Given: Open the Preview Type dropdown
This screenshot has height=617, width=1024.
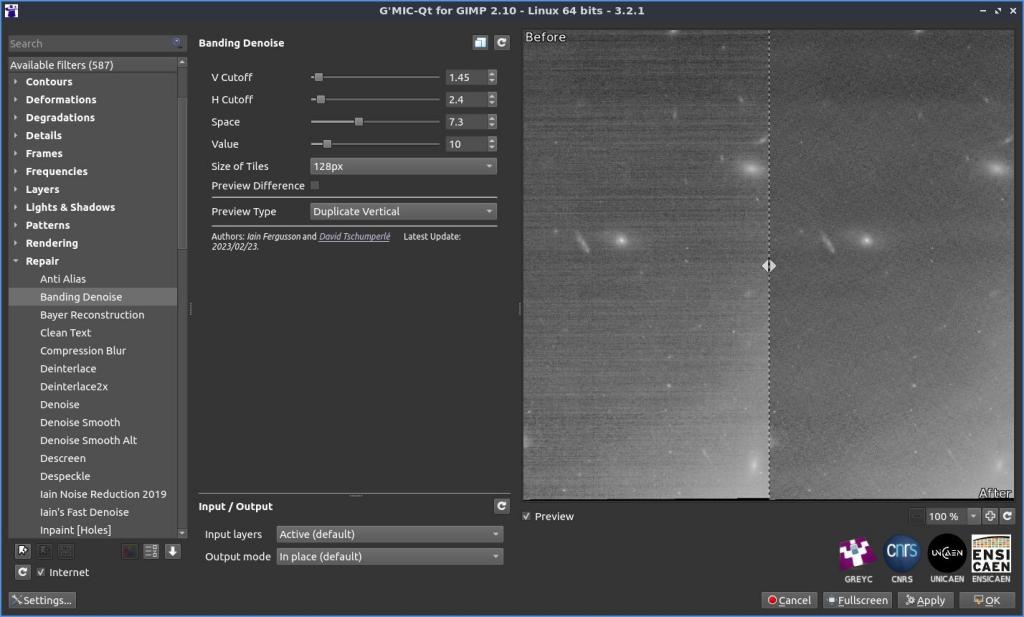Looking at the screenshot, I should (403, 212).
